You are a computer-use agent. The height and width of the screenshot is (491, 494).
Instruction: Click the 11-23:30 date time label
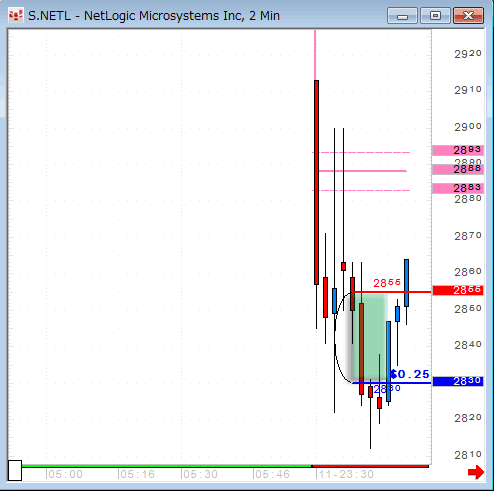[345, 474]
